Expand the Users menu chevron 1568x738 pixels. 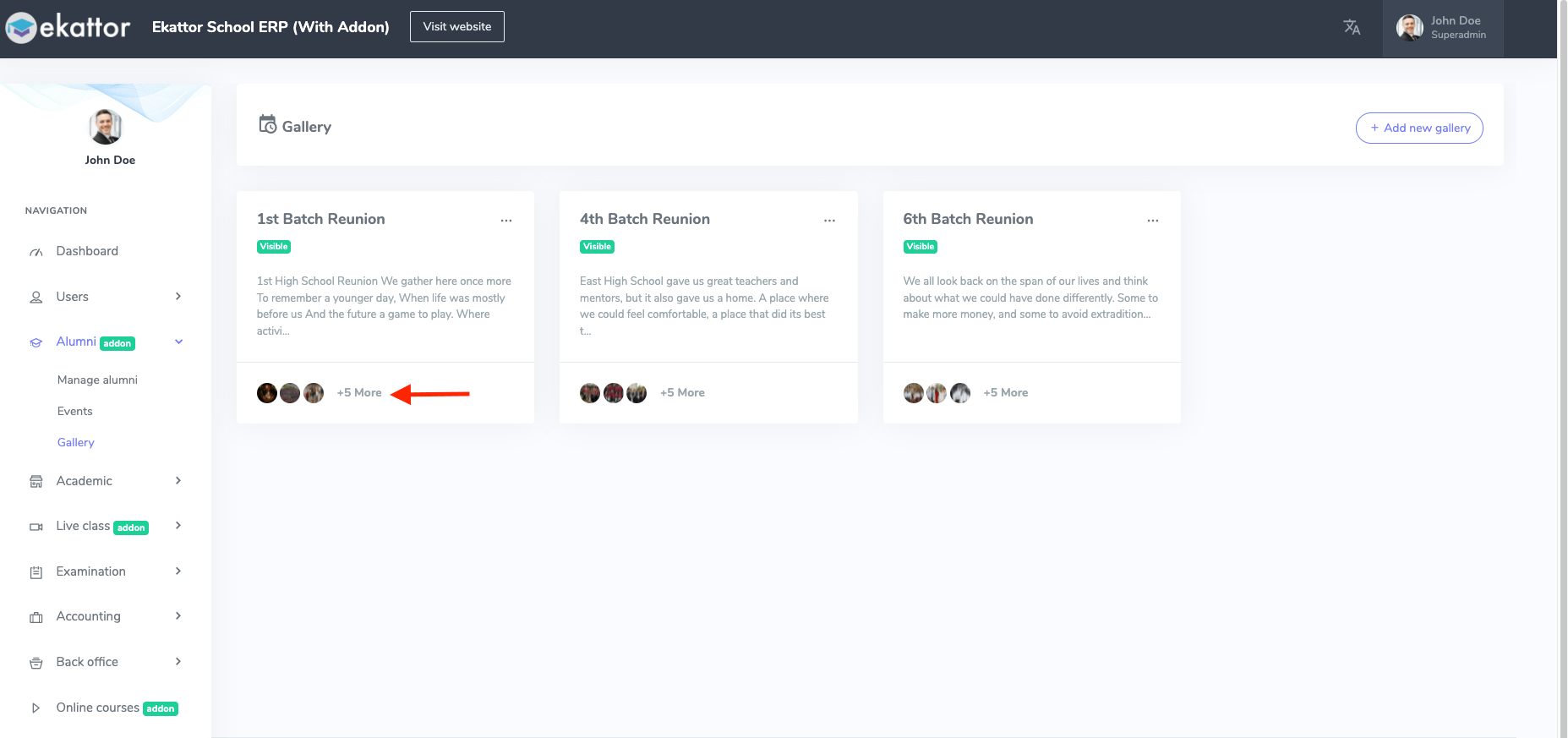178,297
